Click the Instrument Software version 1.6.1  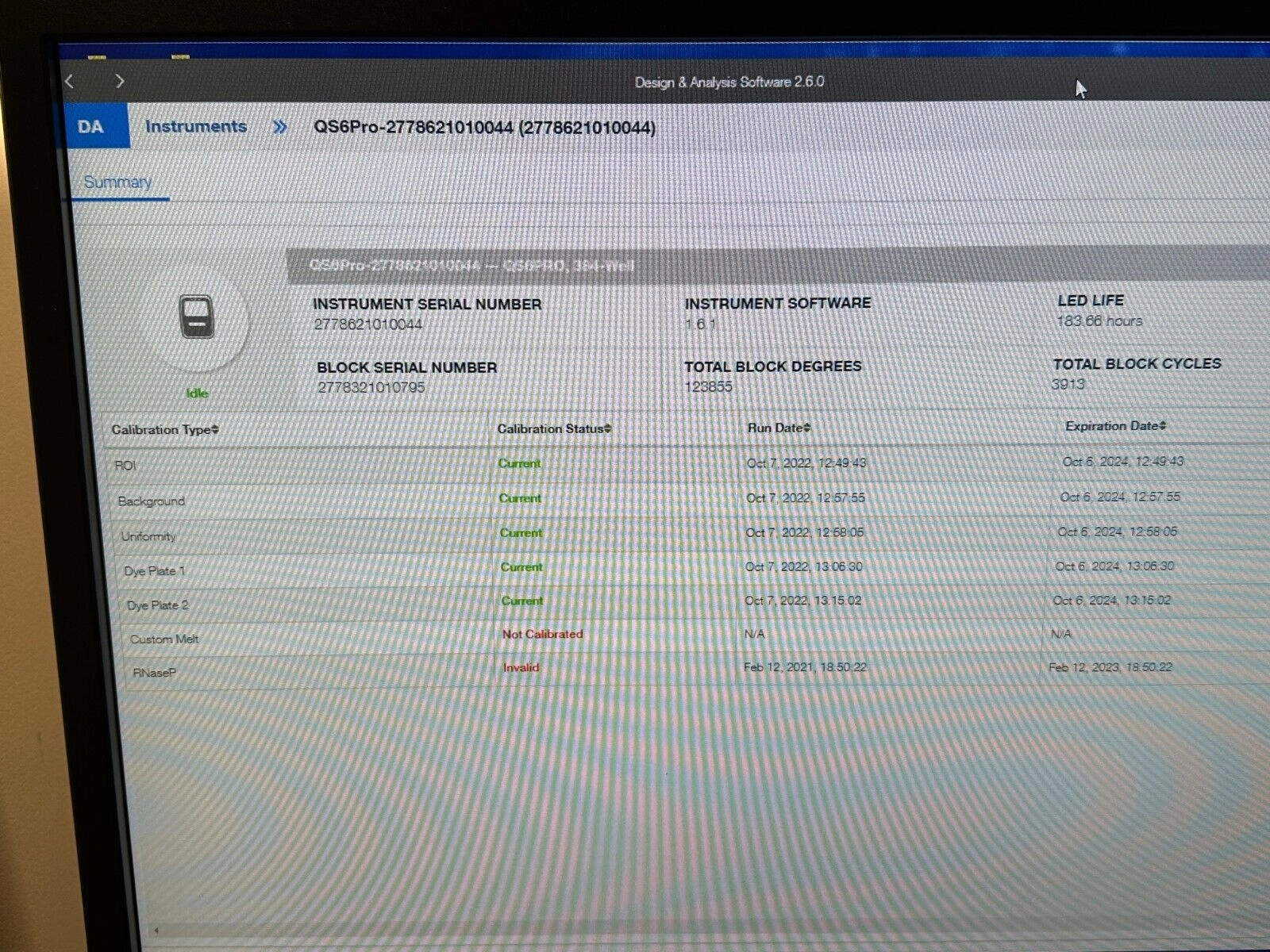pos(700,324)
